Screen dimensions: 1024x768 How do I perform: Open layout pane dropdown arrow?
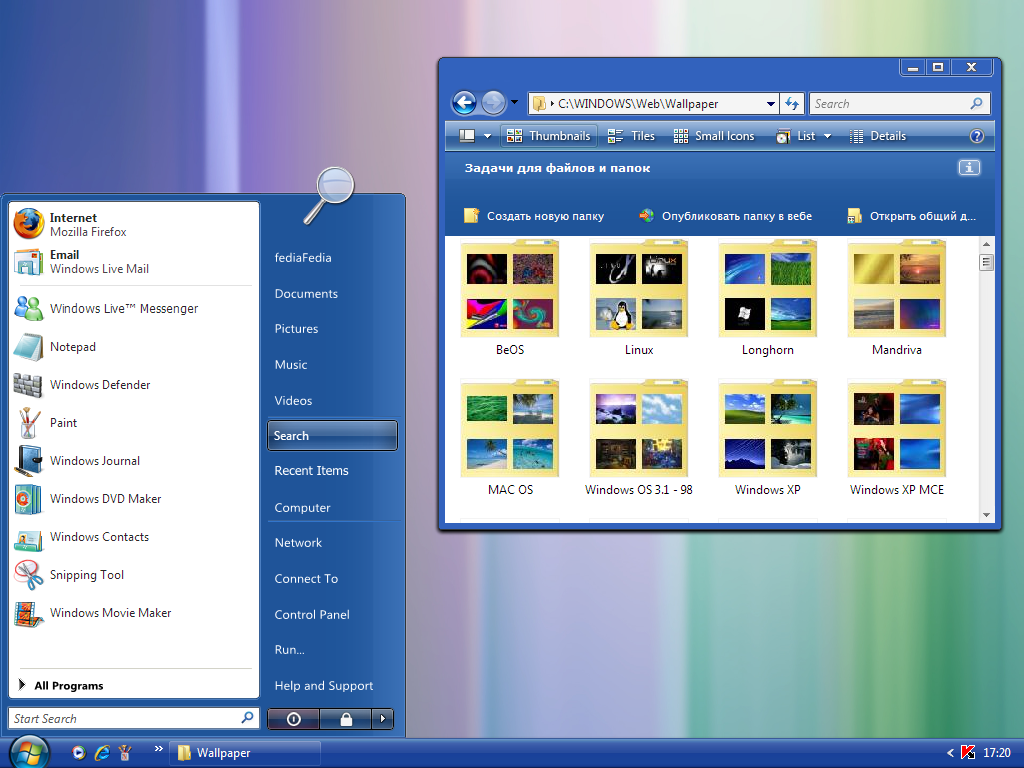click(x=487, y=136)
